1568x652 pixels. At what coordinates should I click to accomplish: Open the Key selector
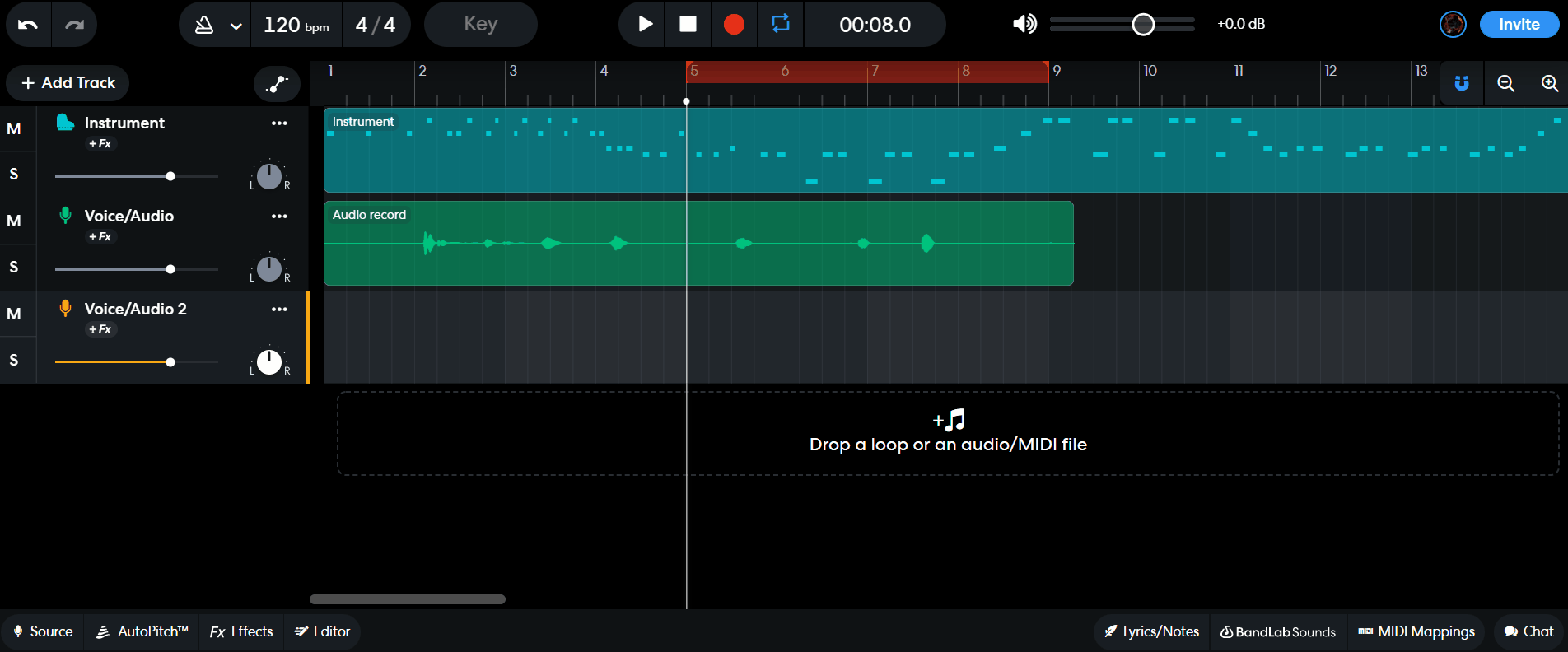(x=481, y=25)
